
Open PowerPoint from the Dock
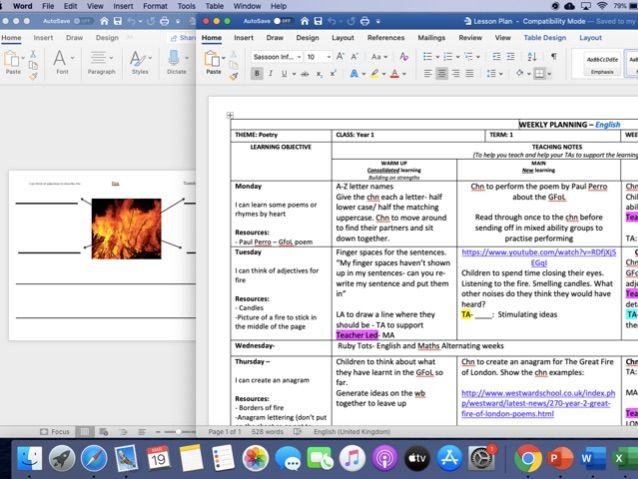tap(559, 459)
